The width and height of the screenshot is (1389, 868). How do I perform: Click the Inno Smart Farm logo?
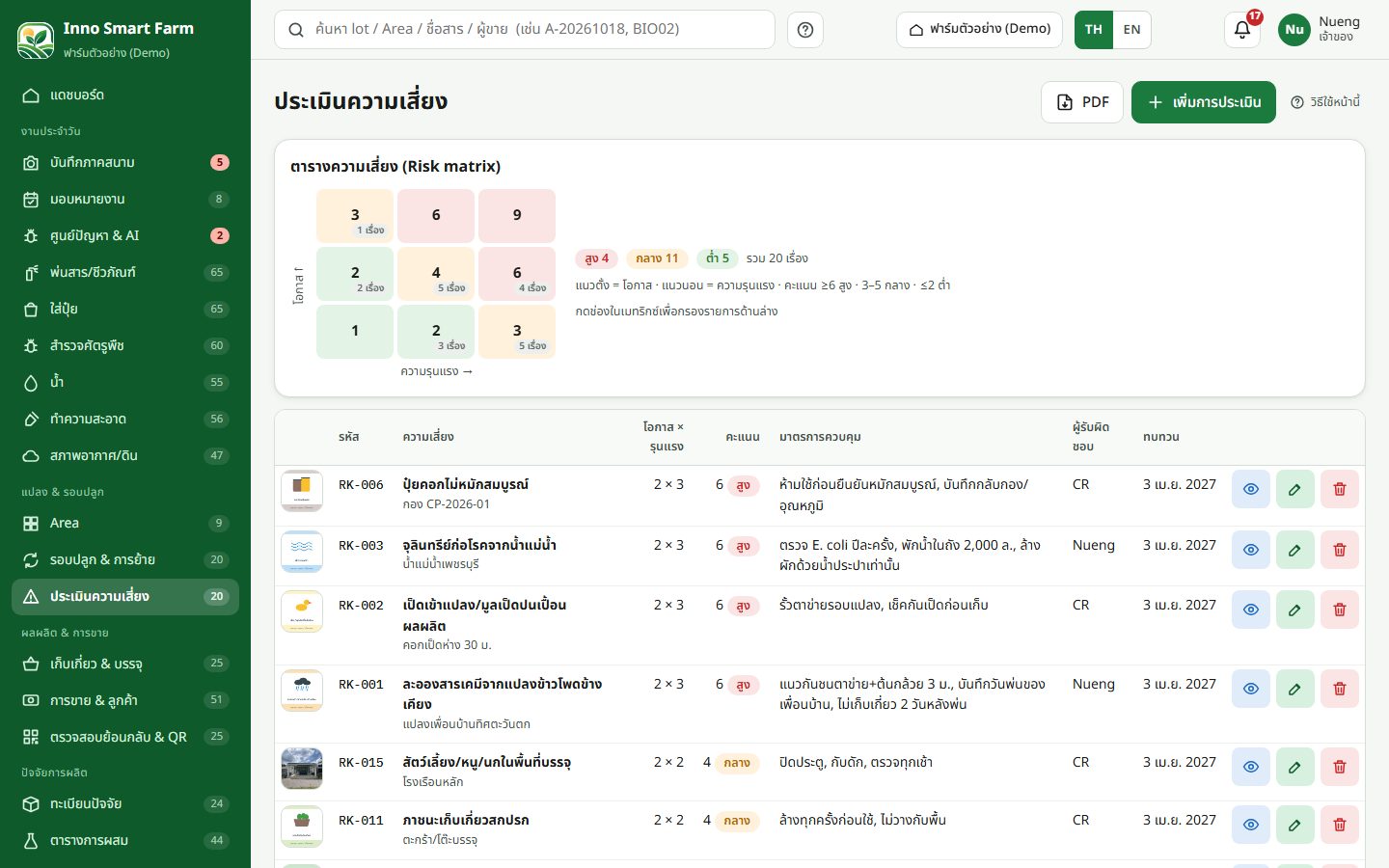point(36,40)
